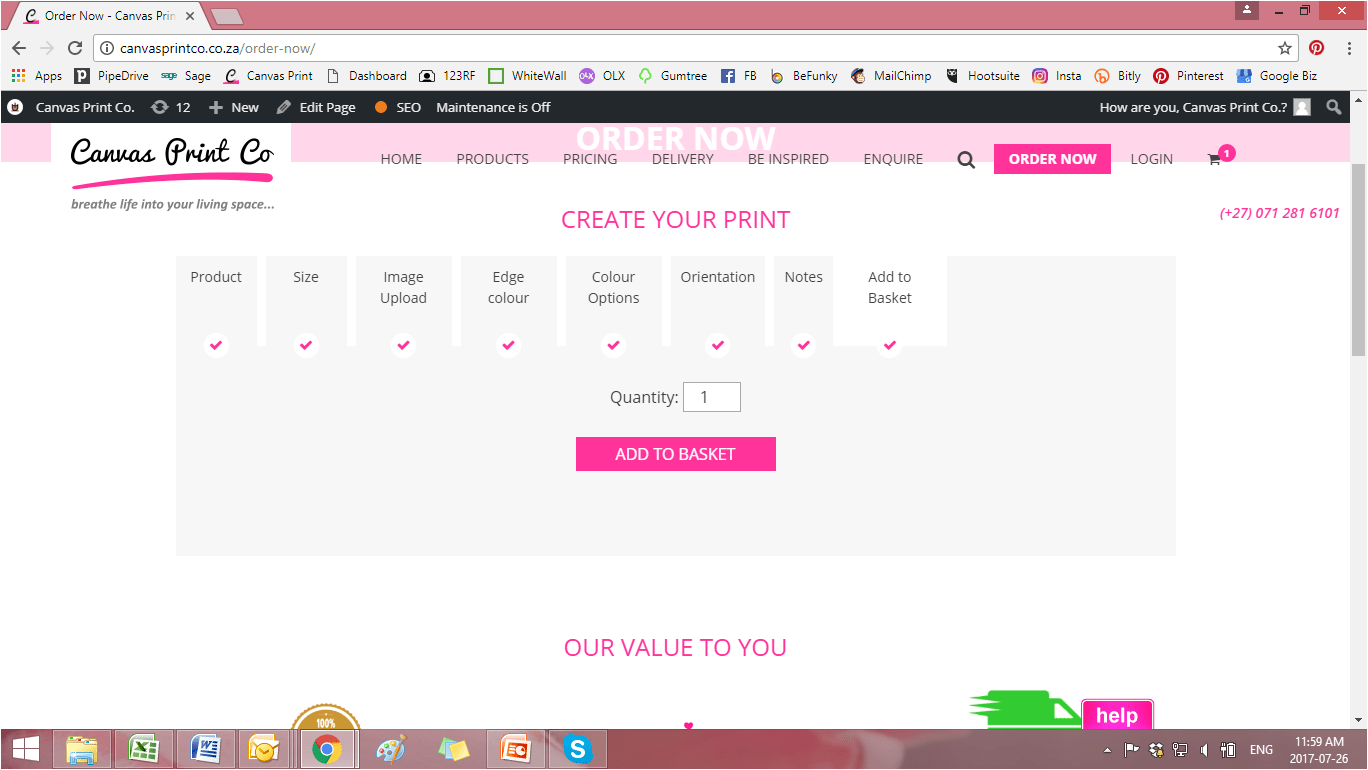
Task: Open Excel from the taskbar
Action: (144, 749)
